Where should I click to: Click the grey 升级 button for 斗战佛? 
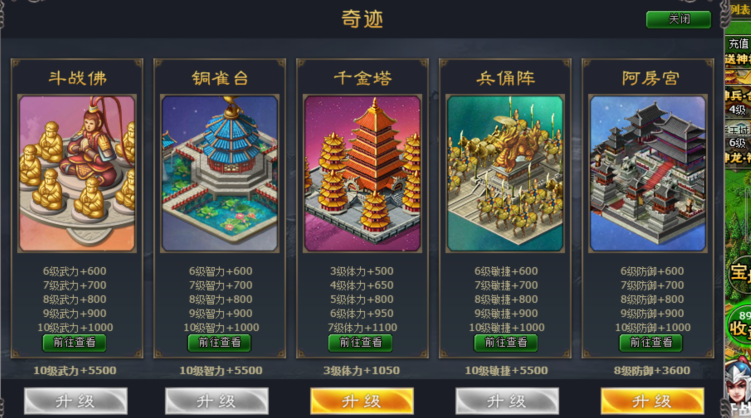pyautogui.click(x=76, y=401)
